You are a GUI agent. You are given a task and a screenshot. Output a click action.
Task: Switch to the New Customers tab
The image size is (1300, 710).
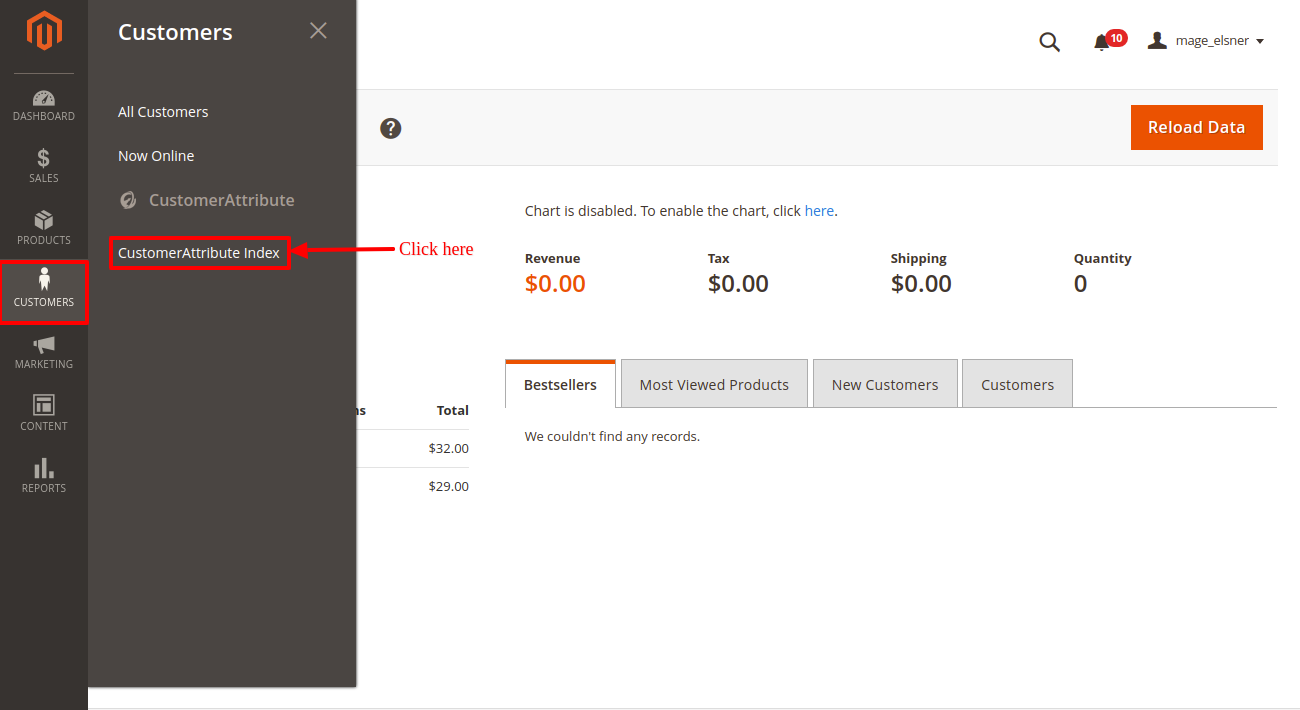pos(885,385)
